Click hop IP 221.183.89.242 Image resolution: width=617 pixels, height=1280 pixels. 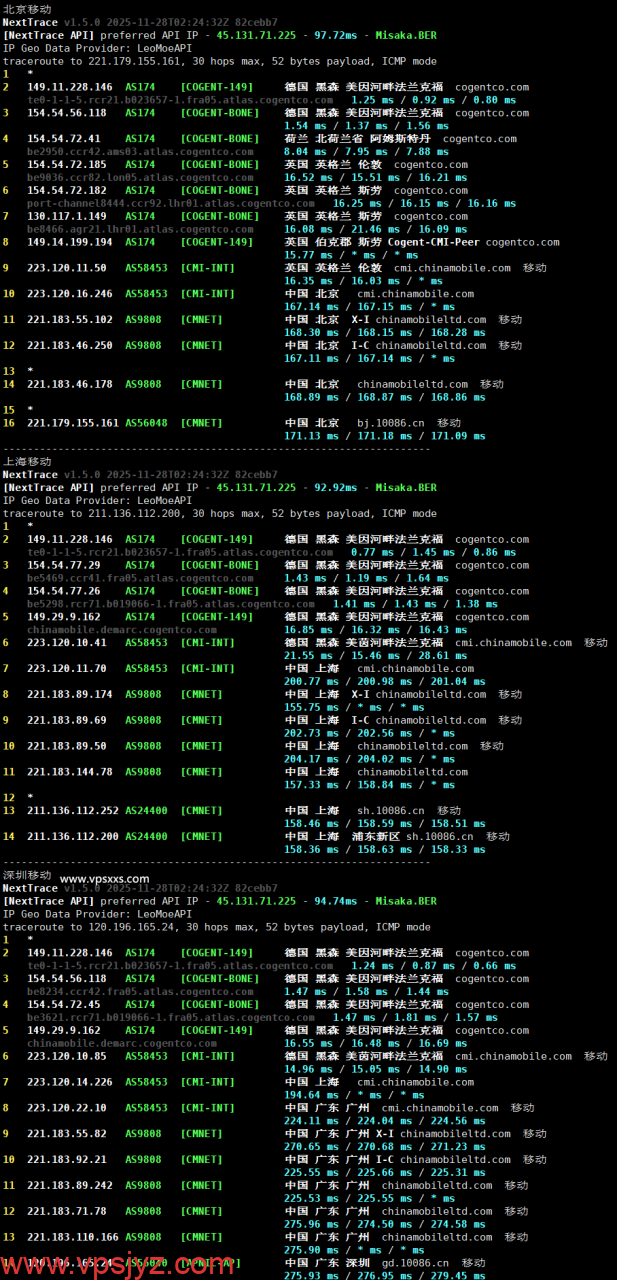click(70, 1185)
